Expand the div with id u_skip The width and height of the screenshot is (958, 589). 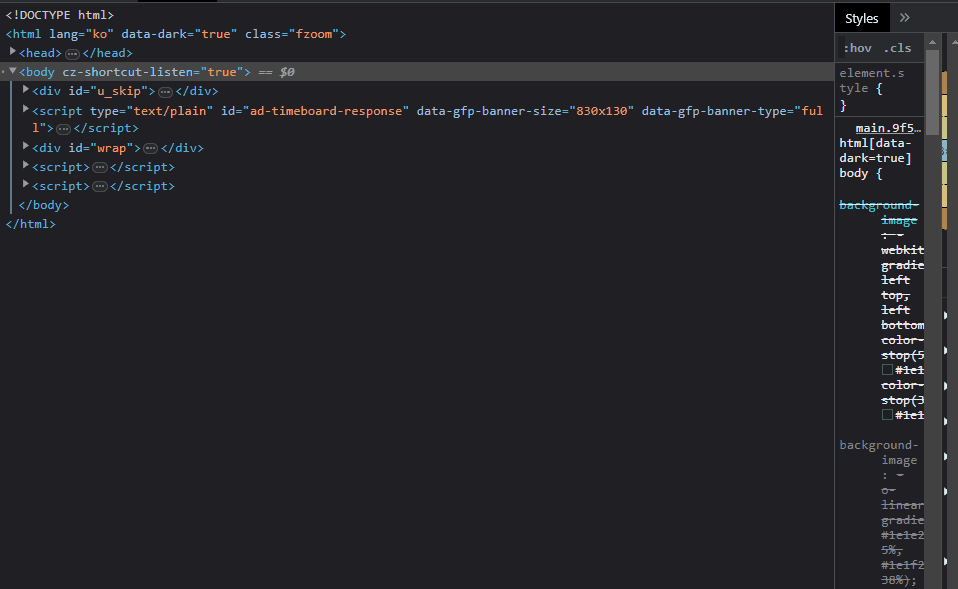pos(26,90)
